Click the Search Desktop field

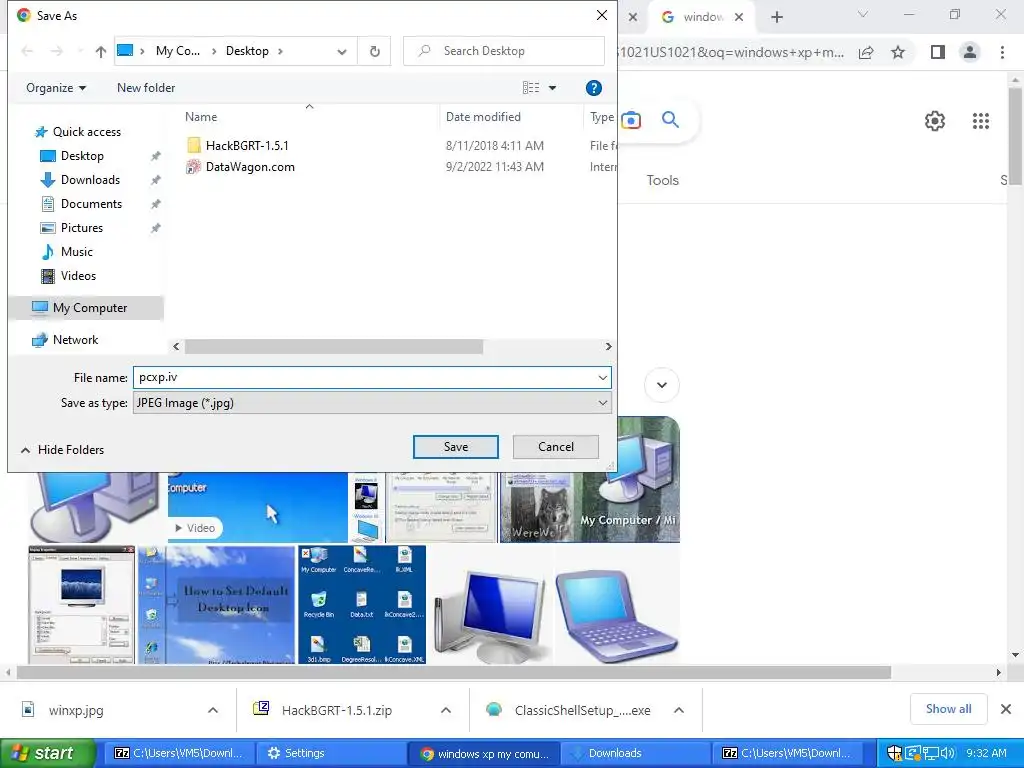[x=504, y=51]
